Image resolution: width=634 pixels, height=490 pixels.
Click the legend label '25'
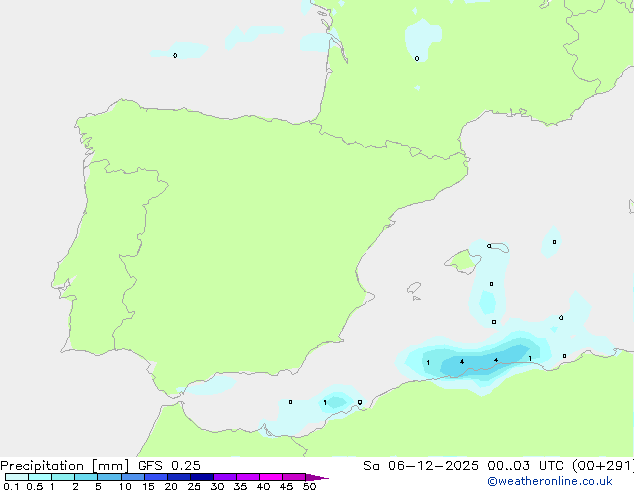[194, 486]
